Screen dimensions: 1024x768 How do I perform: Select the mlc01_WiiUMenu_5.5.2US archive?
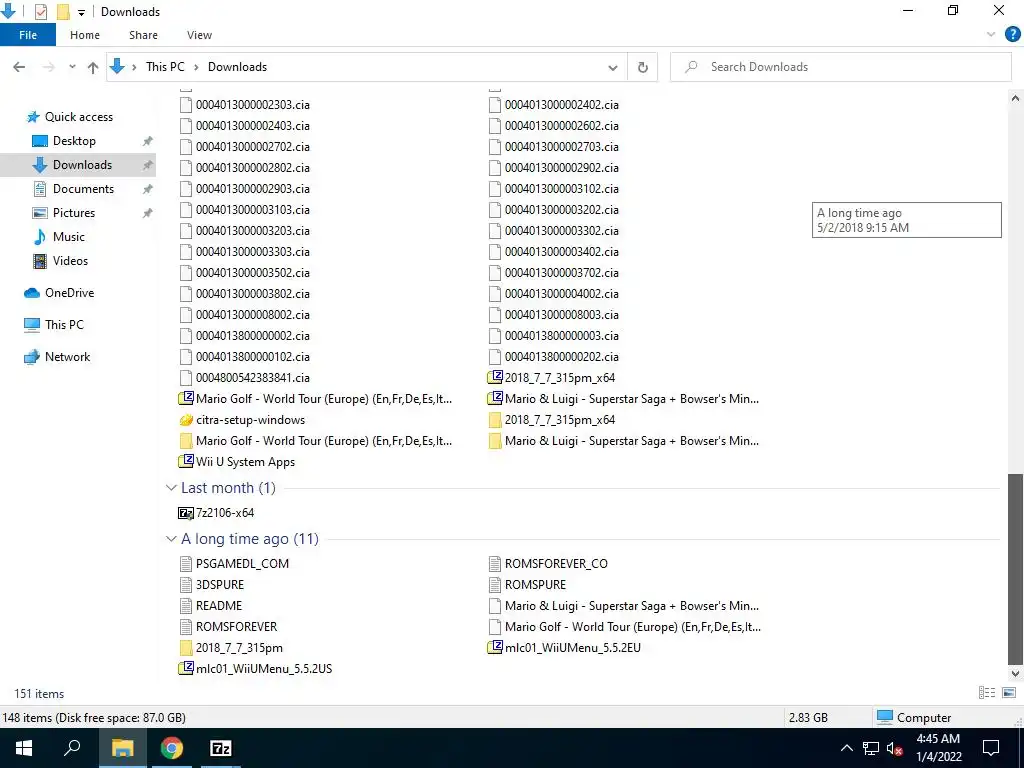(256, 669)
